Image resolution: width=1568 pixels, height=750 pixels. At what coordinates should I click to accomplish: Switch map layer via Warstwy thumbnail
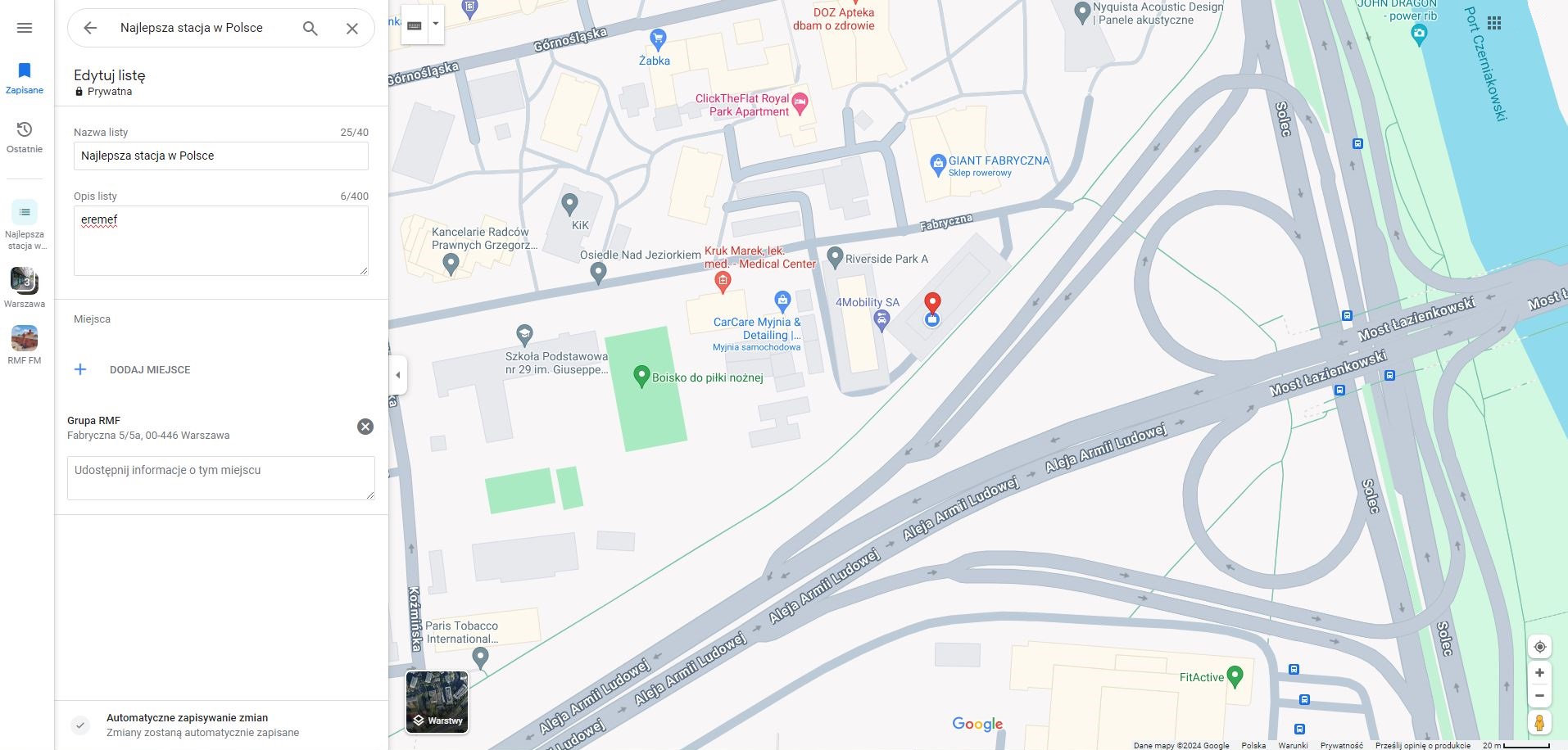click(x=437, y=702)
